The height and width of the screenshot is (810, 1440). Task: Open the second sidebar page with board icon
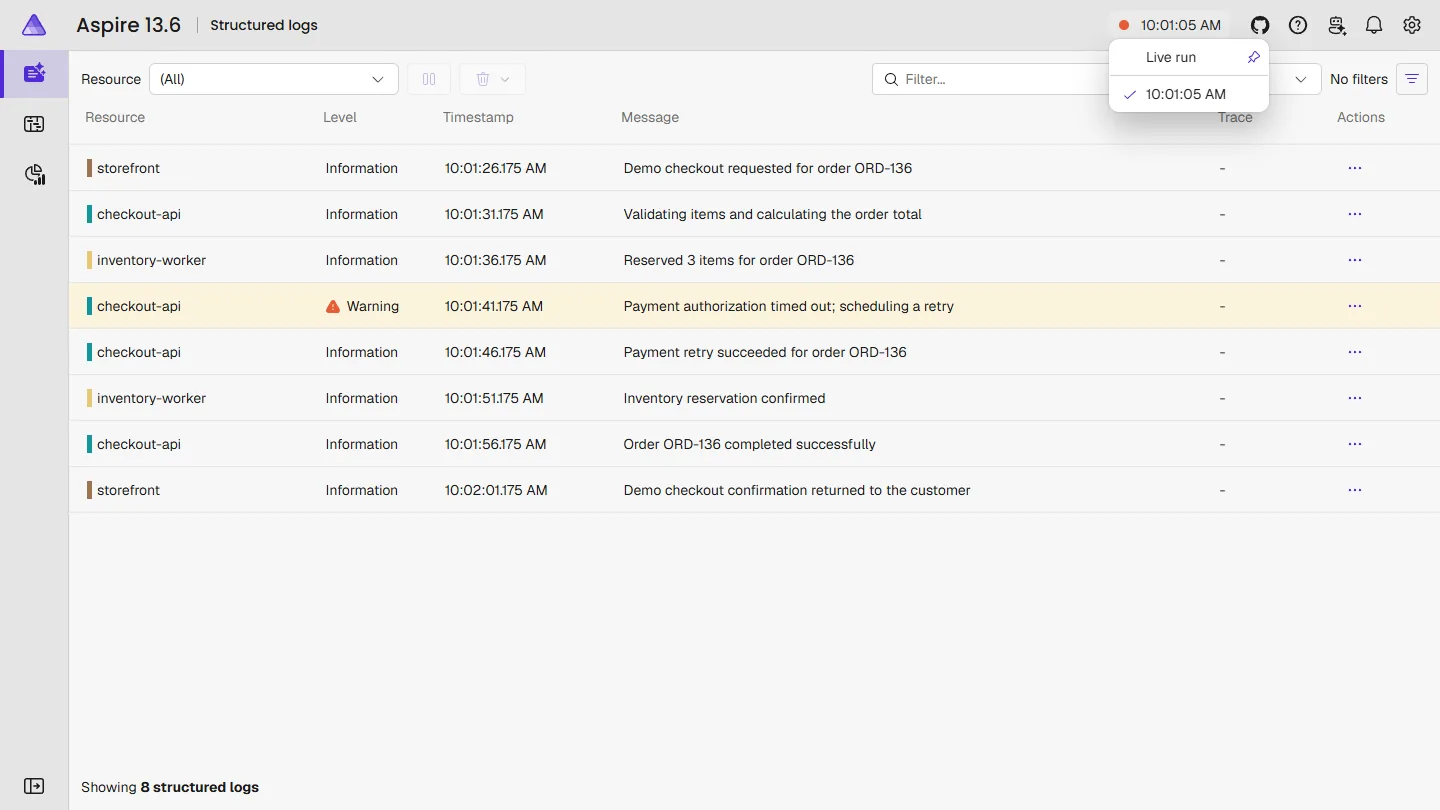tap(34, 124)
